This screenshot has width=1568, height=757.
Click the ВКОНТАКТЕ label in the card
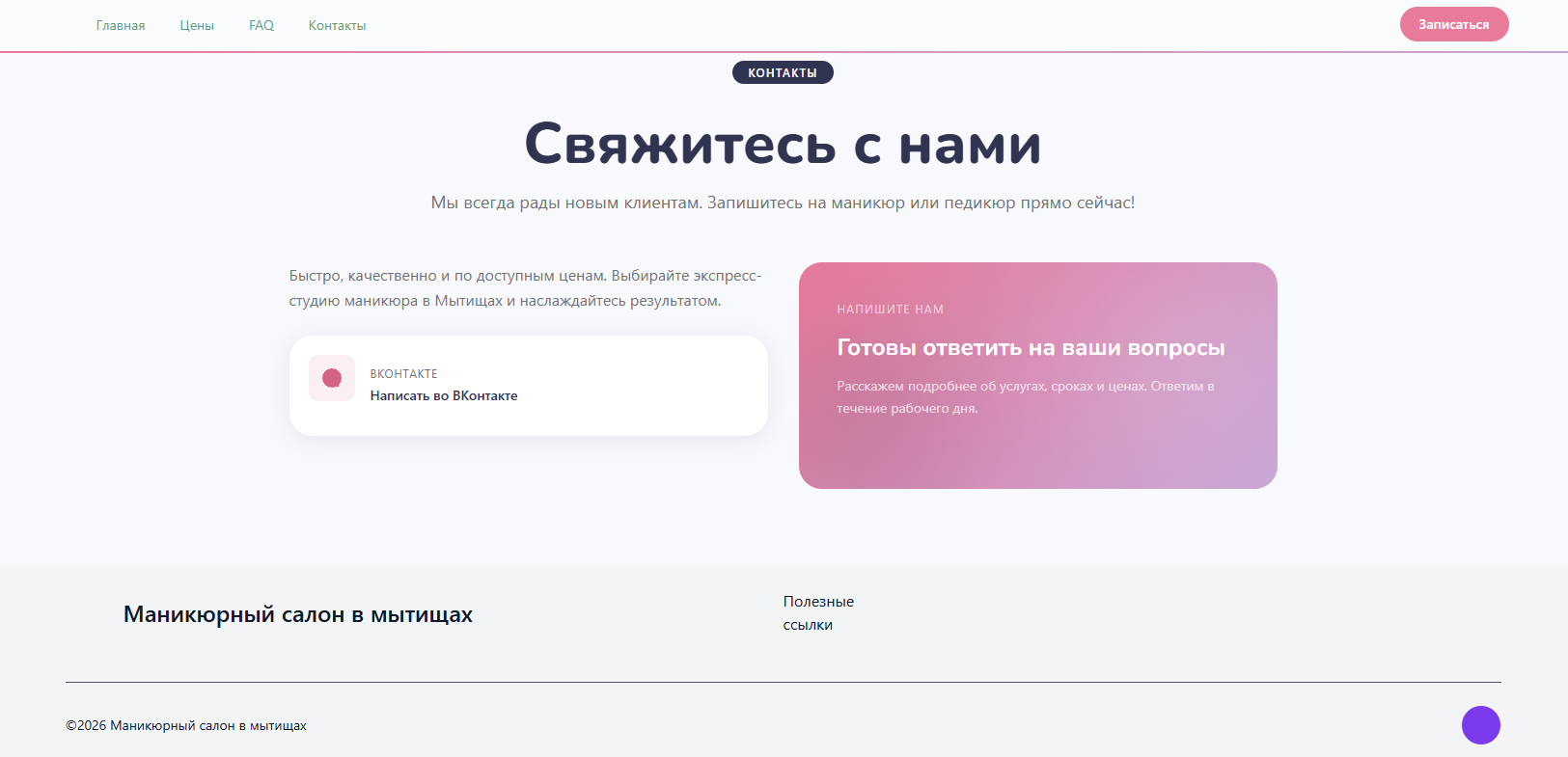[x=403, y=374]
